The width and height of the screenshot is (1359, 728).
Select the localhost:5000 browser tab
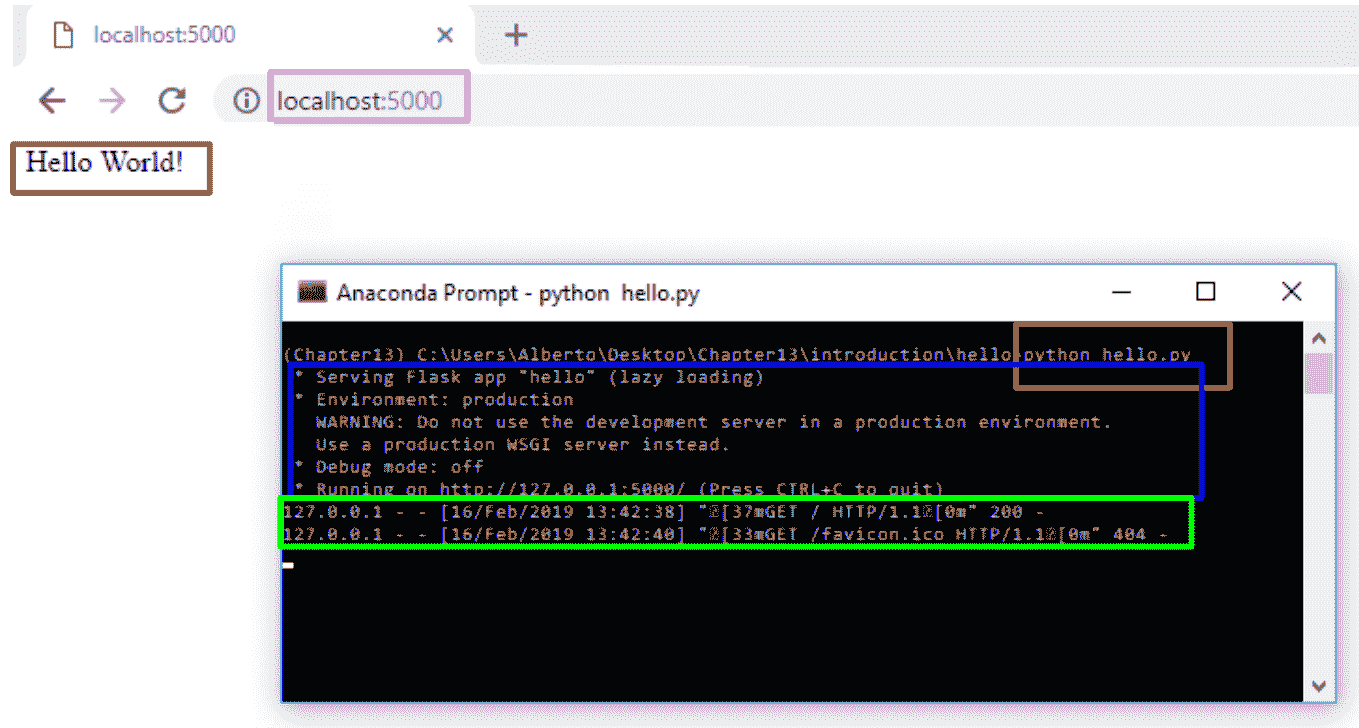pos(165,36)
